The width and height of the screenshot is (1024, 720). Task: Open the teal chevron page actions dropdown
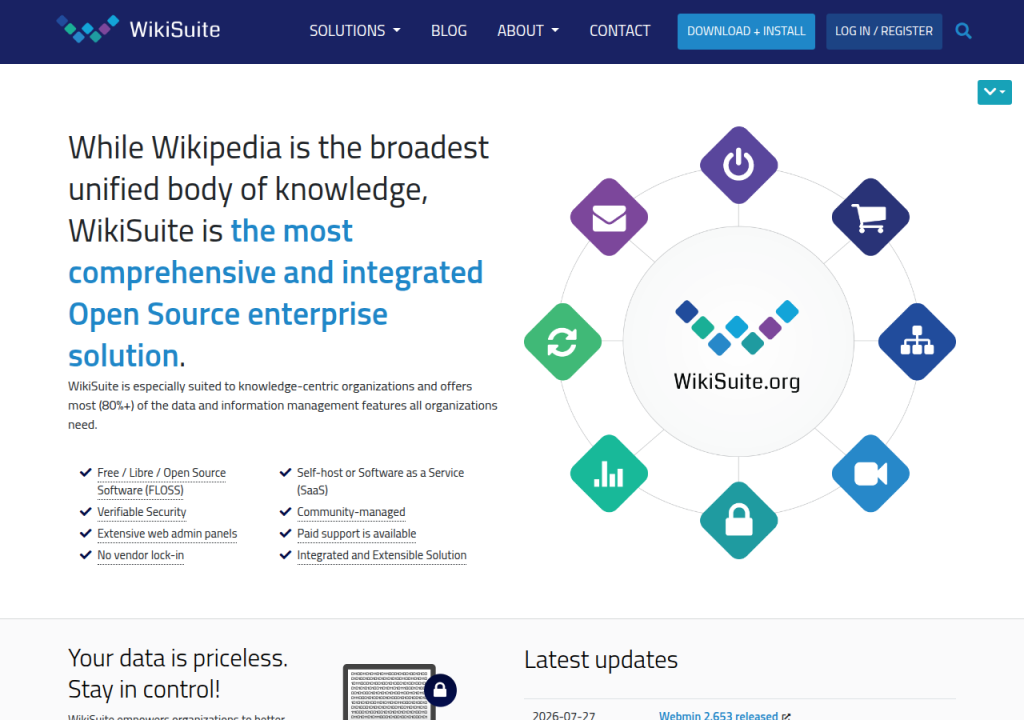click(x=994, y=92)
